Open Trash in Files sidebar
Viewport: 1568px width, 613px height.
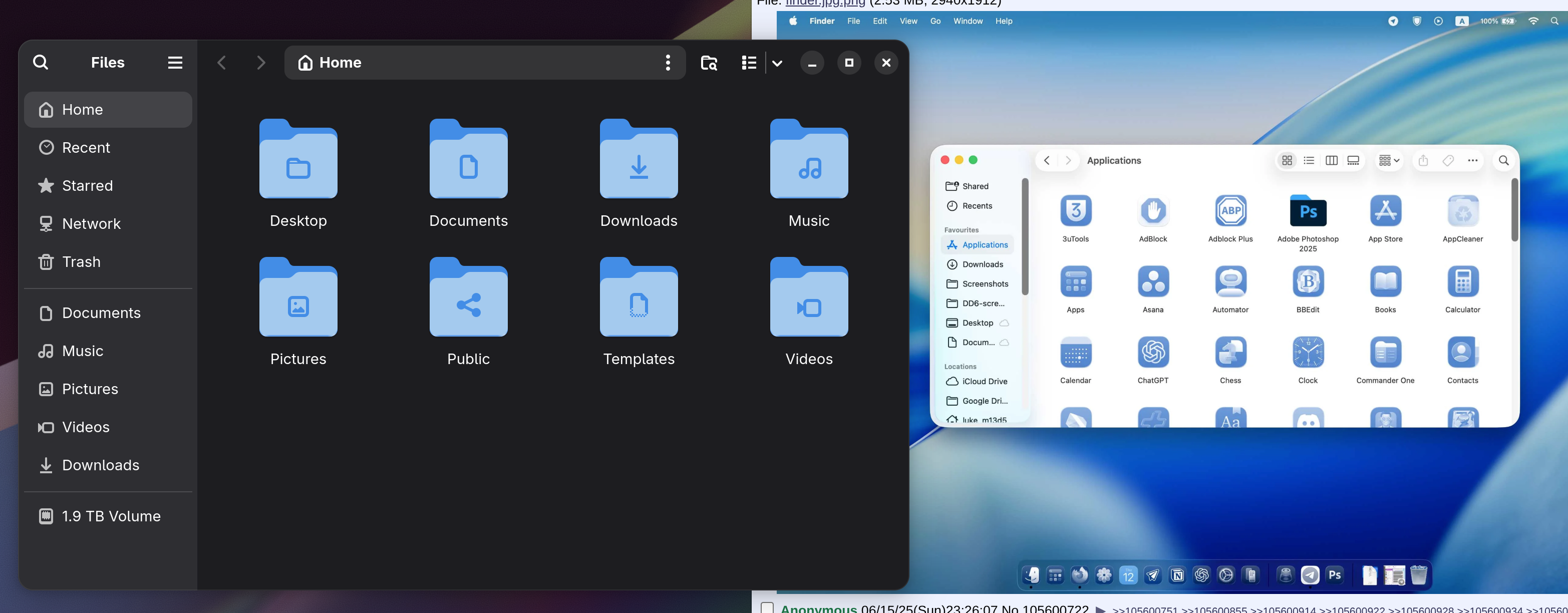point(108,262)
